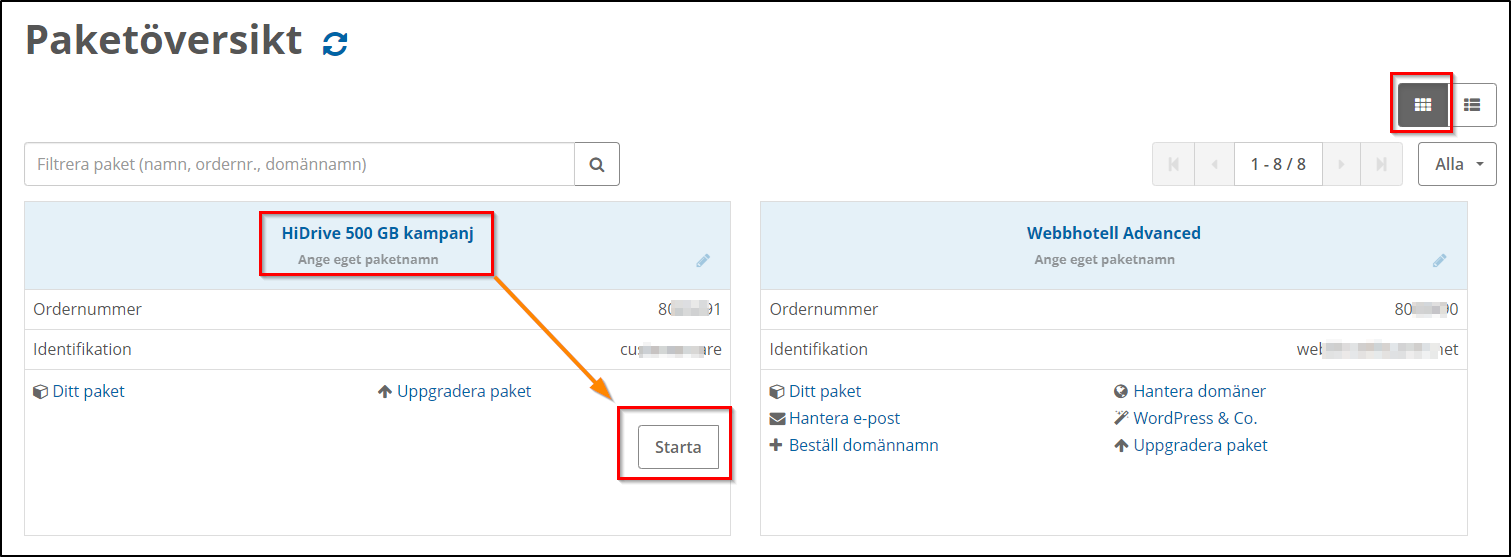Viewport: 1511px width, 557px height.
Task: Go to previous page of packages
Action: point(1214,164)
